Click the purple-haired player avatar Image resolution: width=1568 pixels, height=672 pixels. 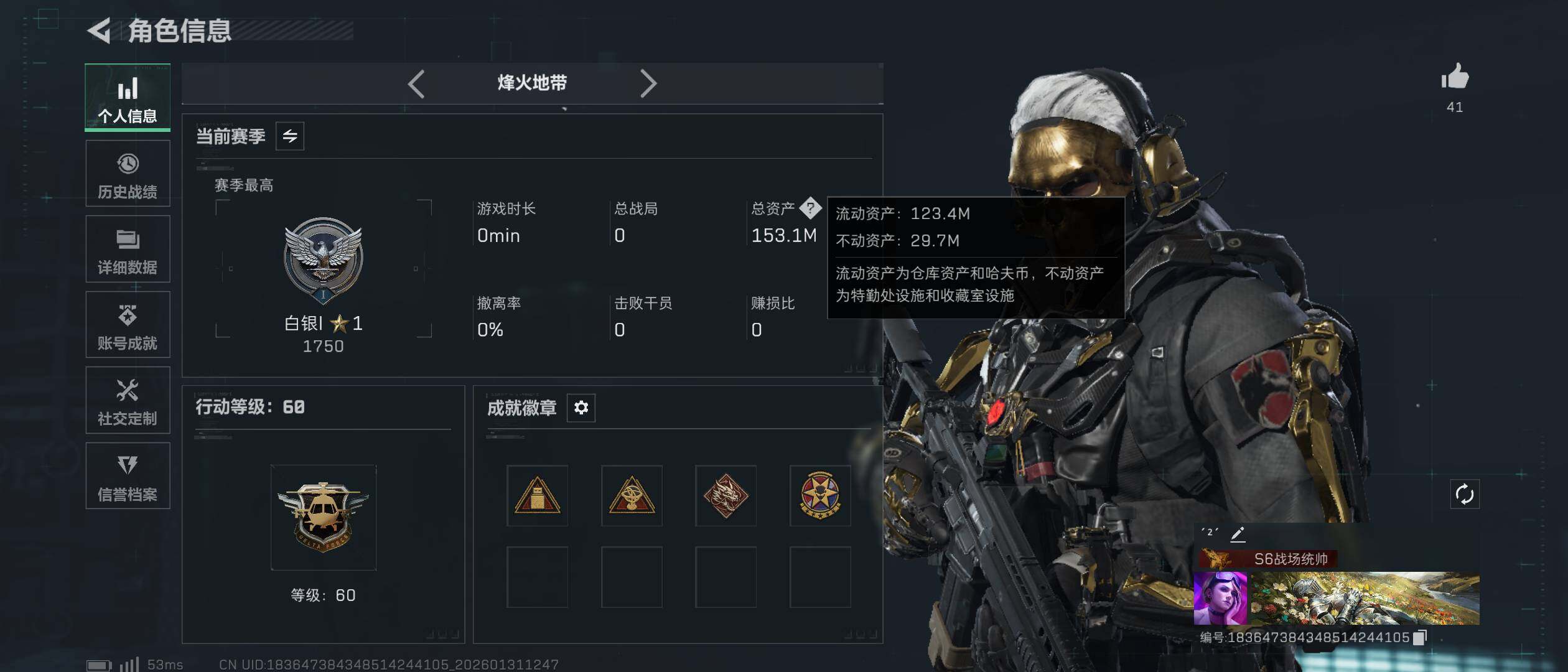[1220, 599]
